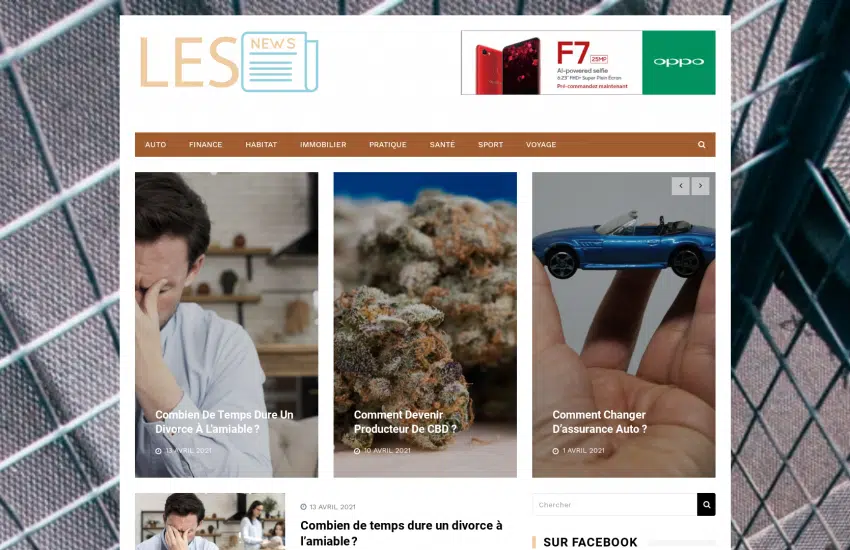Select the Habitat menu item
Image resolution: width=850 pixels, height=550 pixels.
tap(261, 145)
